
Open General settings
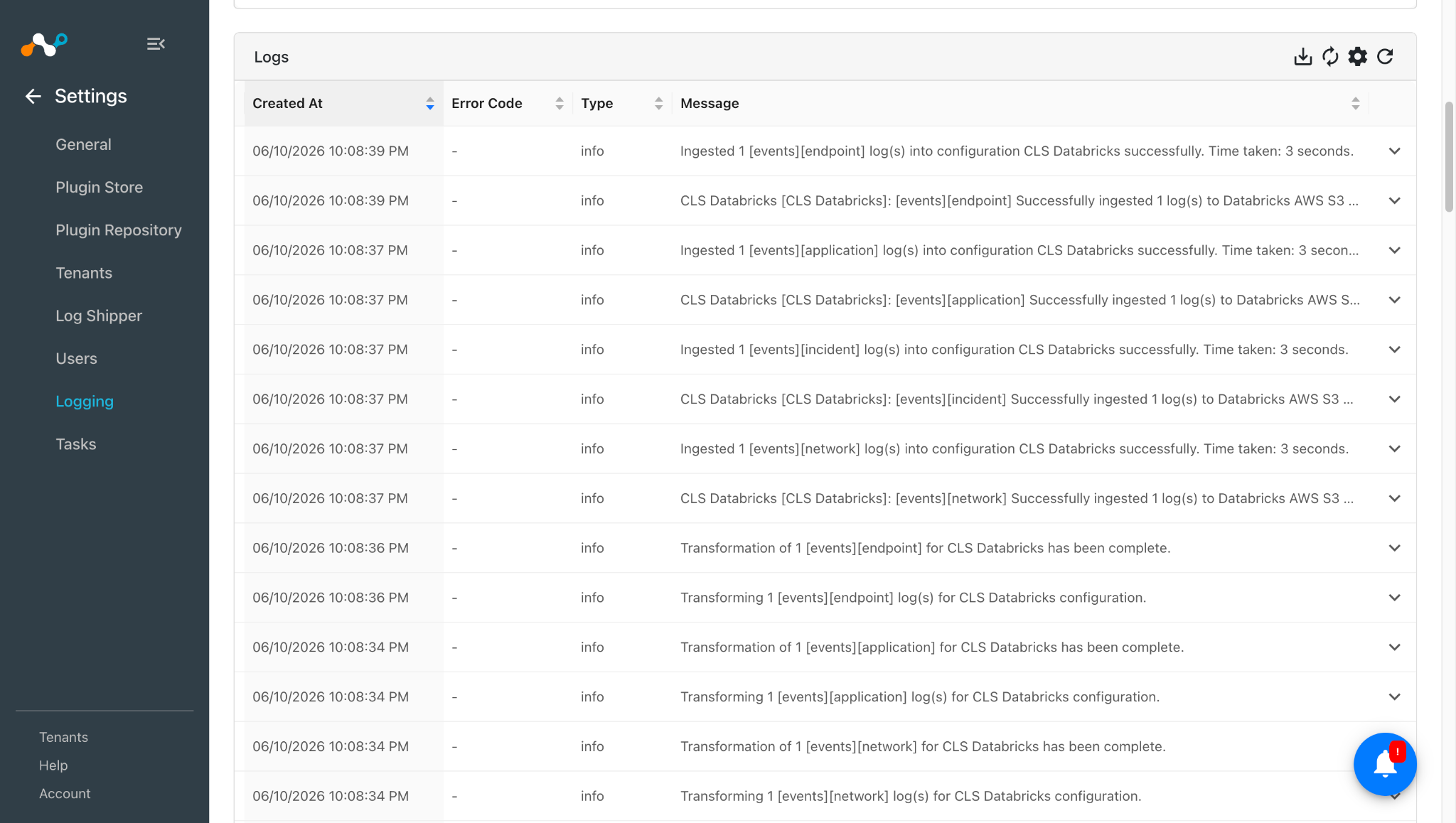(x=83, y=144)
